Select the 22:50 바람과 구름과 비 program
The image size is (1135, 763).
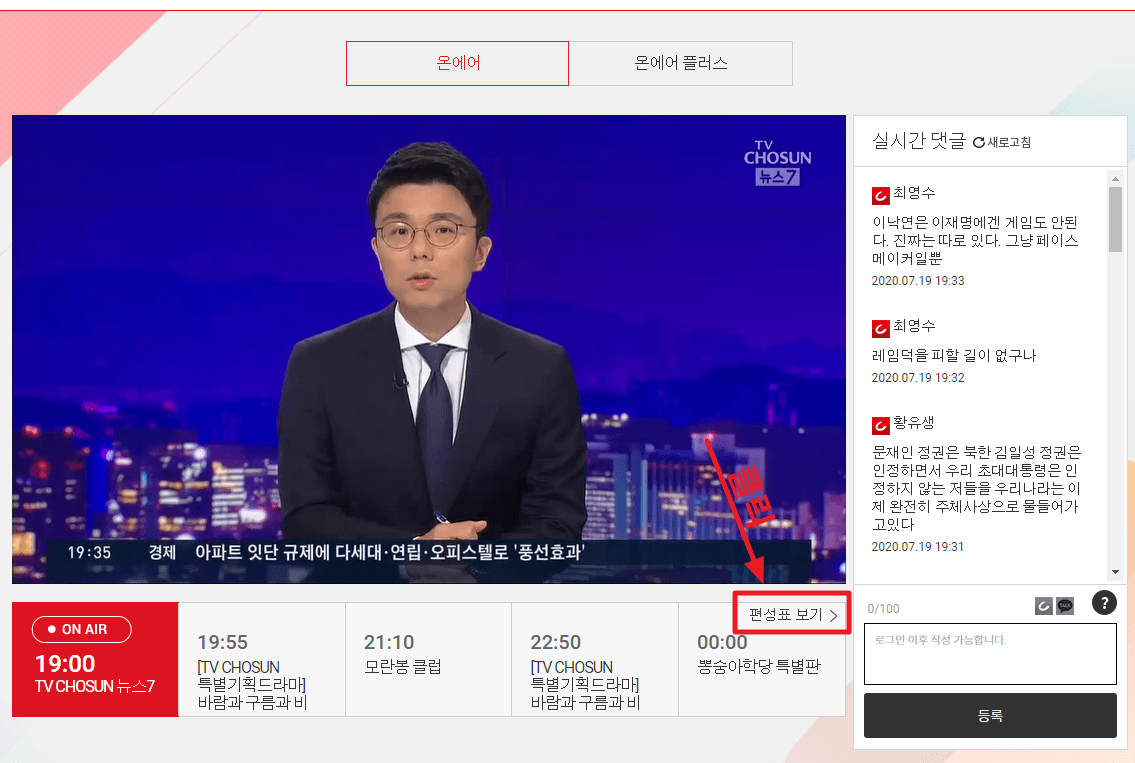[x=594, y=659]
